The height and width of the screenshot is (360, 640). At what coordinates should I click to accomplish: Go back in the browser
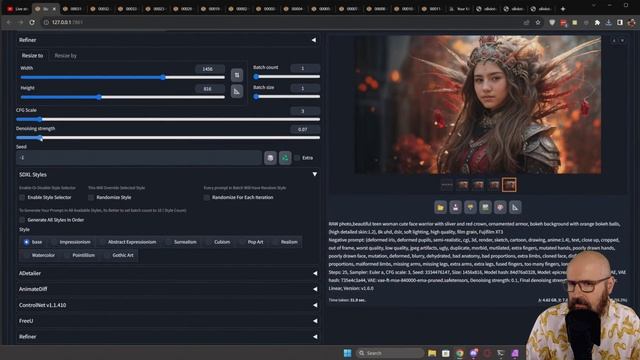click(9, 22)
